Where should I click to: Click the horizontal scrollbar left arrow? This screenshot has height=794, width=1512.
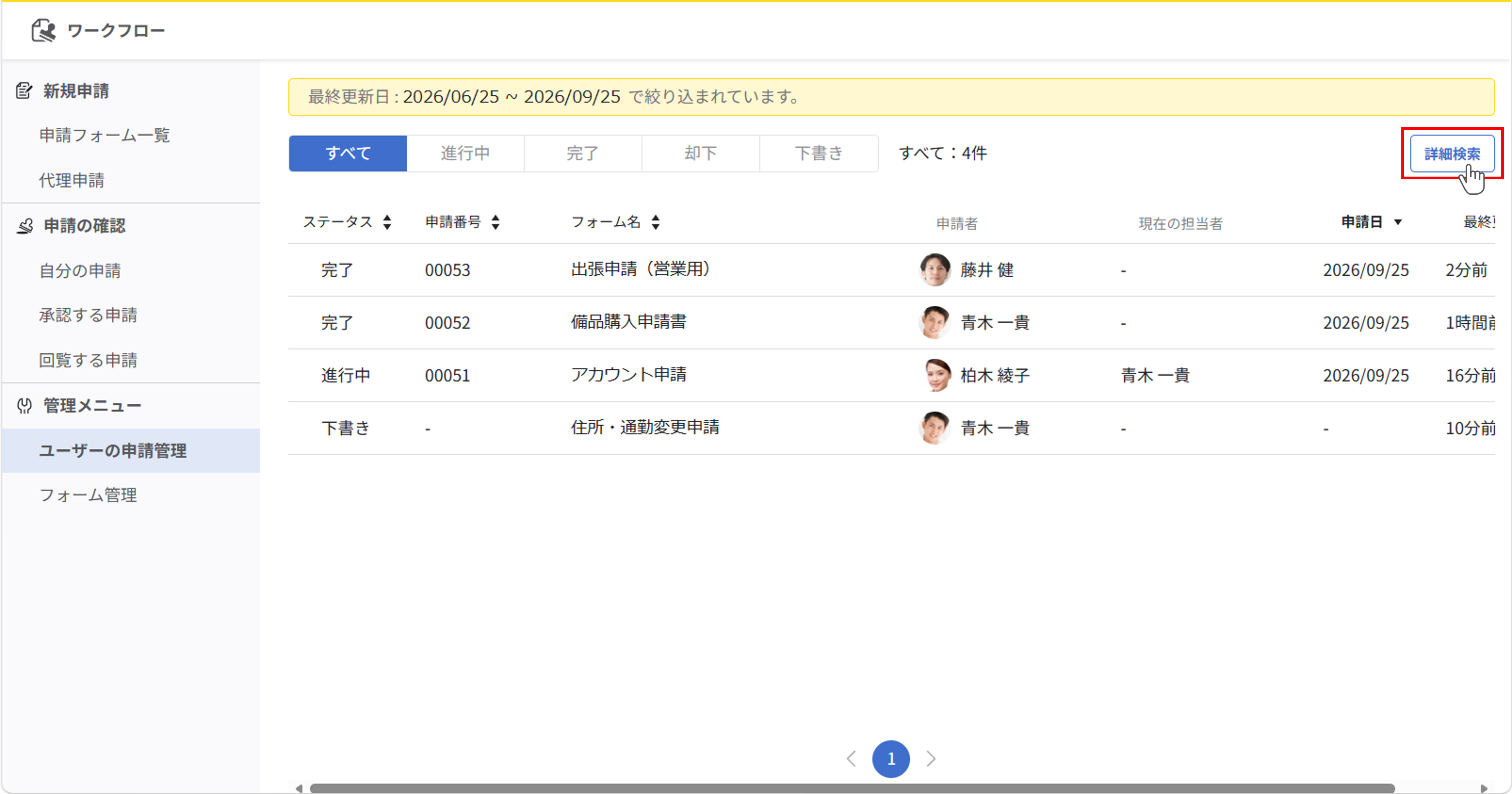tap(299, 788)
